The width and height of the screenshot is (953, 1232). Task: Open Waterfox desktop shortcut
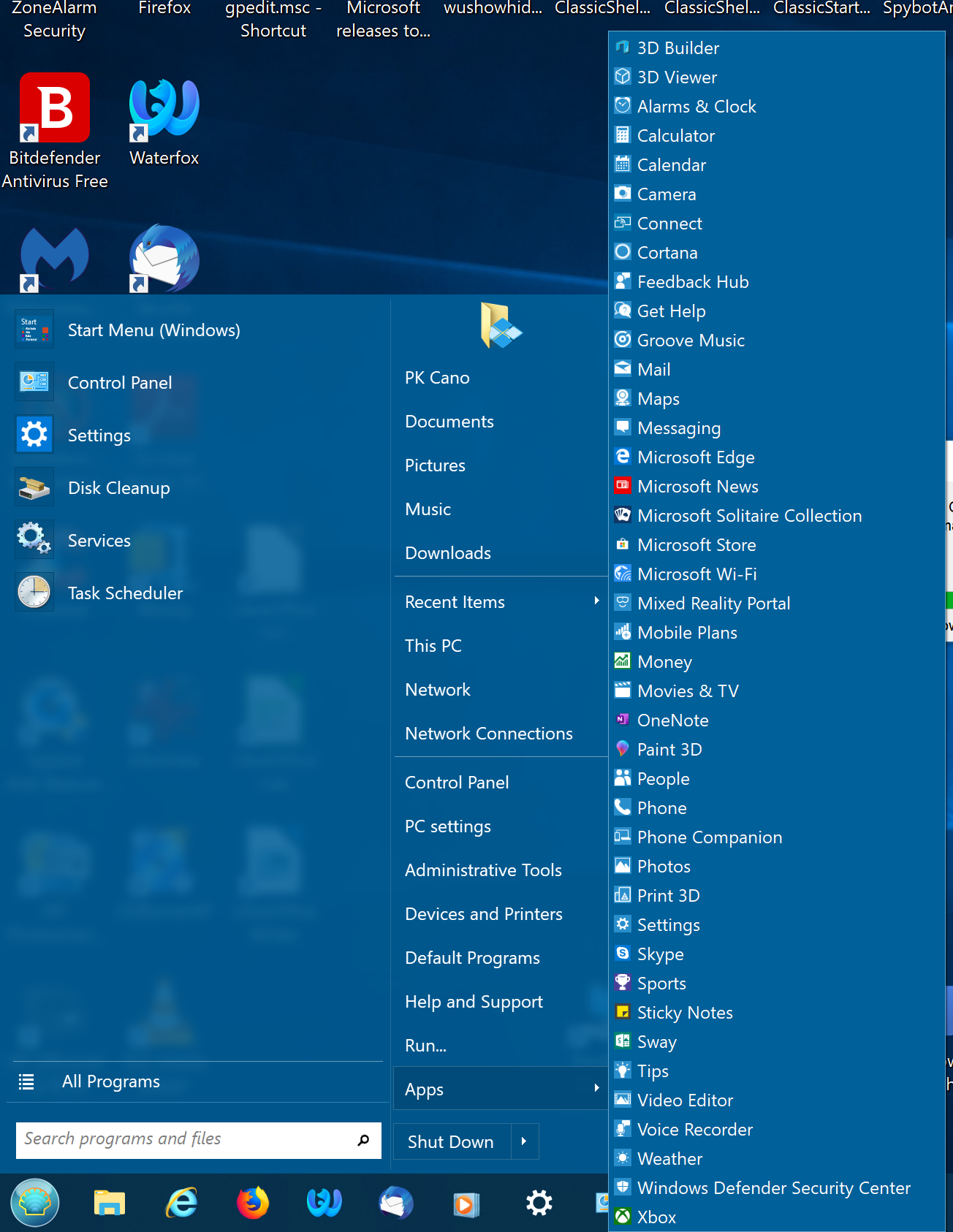(164, 123)
